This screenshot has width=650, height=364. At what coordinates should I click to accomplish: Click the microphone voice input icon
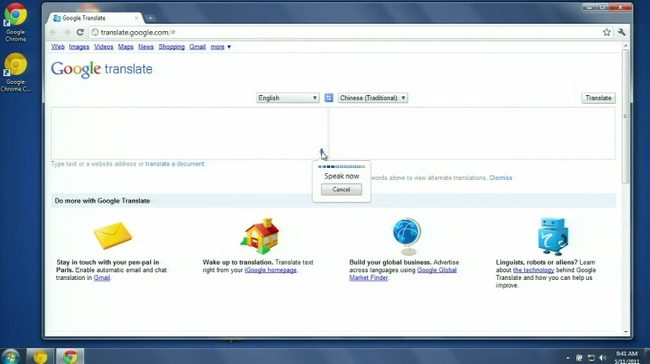coord(321,153)
